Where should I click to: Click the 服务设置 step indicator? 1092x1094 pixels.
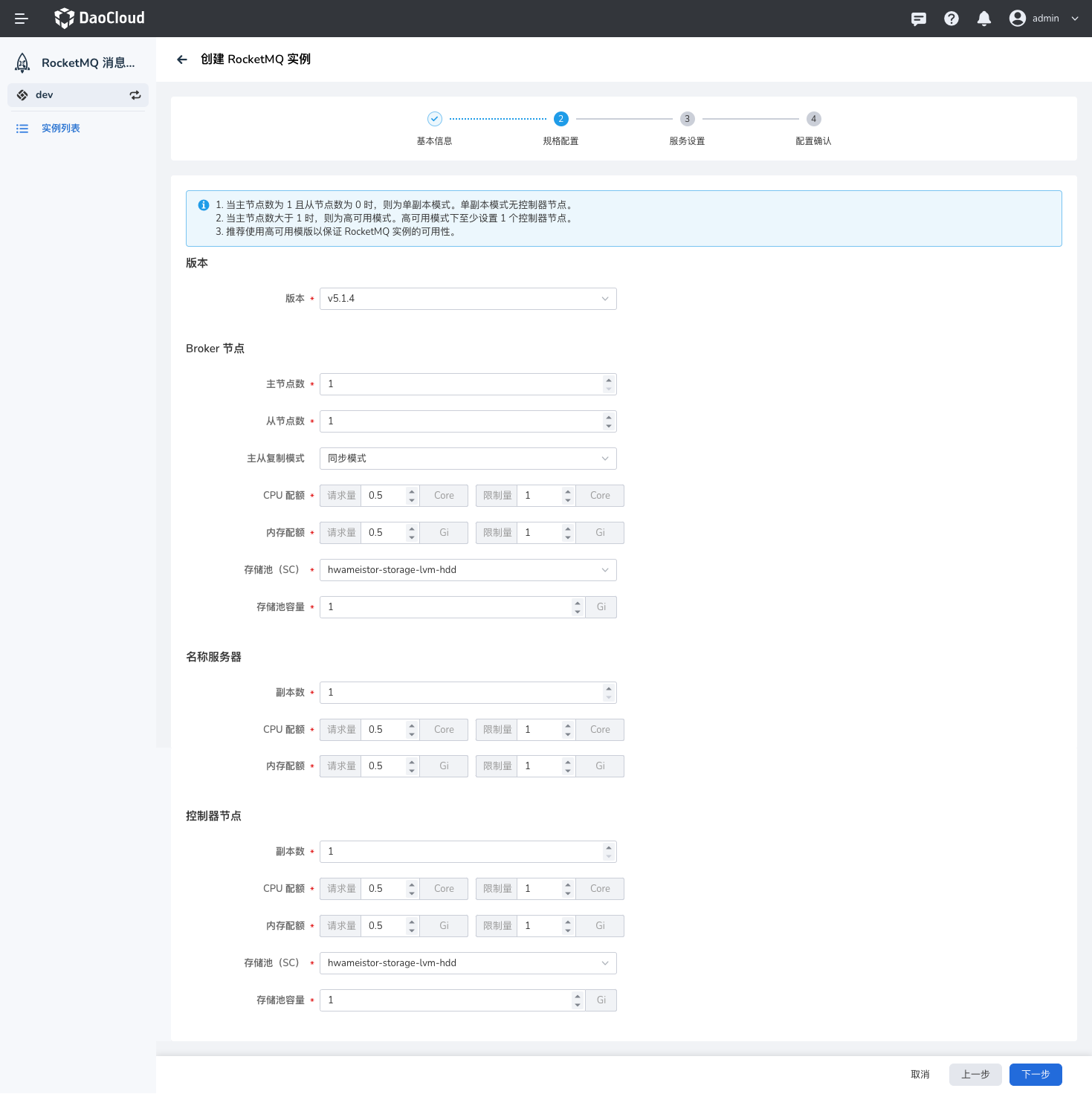[687, 119]
